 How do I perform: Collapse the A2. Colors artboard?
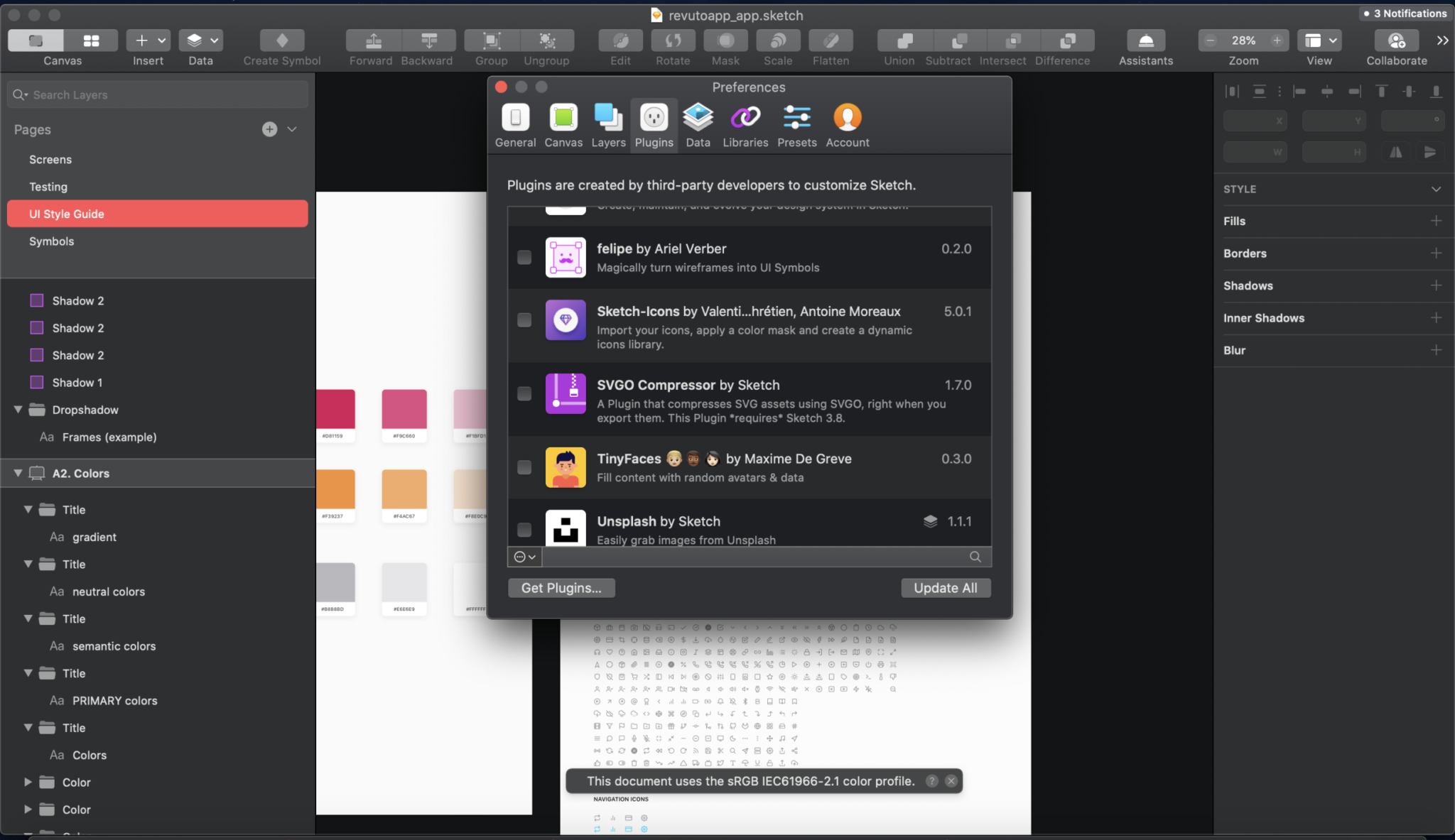[x=18, y=473]
